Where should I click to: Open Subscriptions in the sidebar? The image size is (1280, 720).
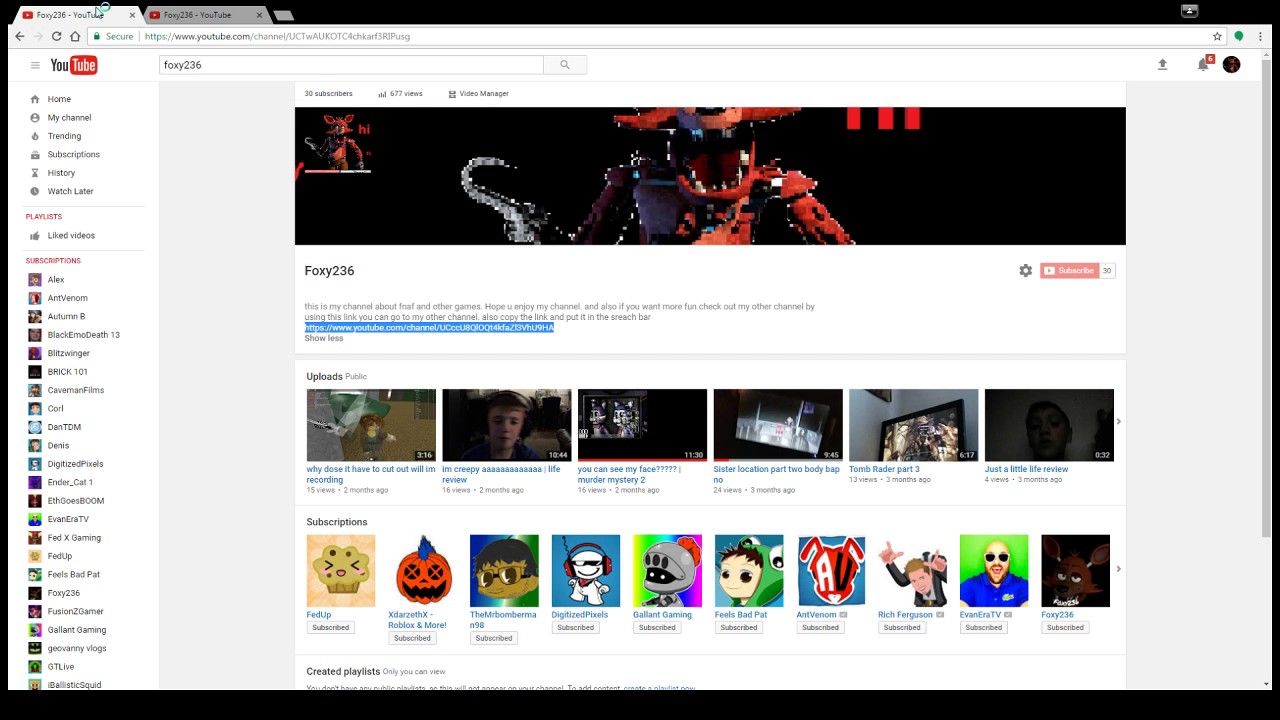(x=73, y=155)
